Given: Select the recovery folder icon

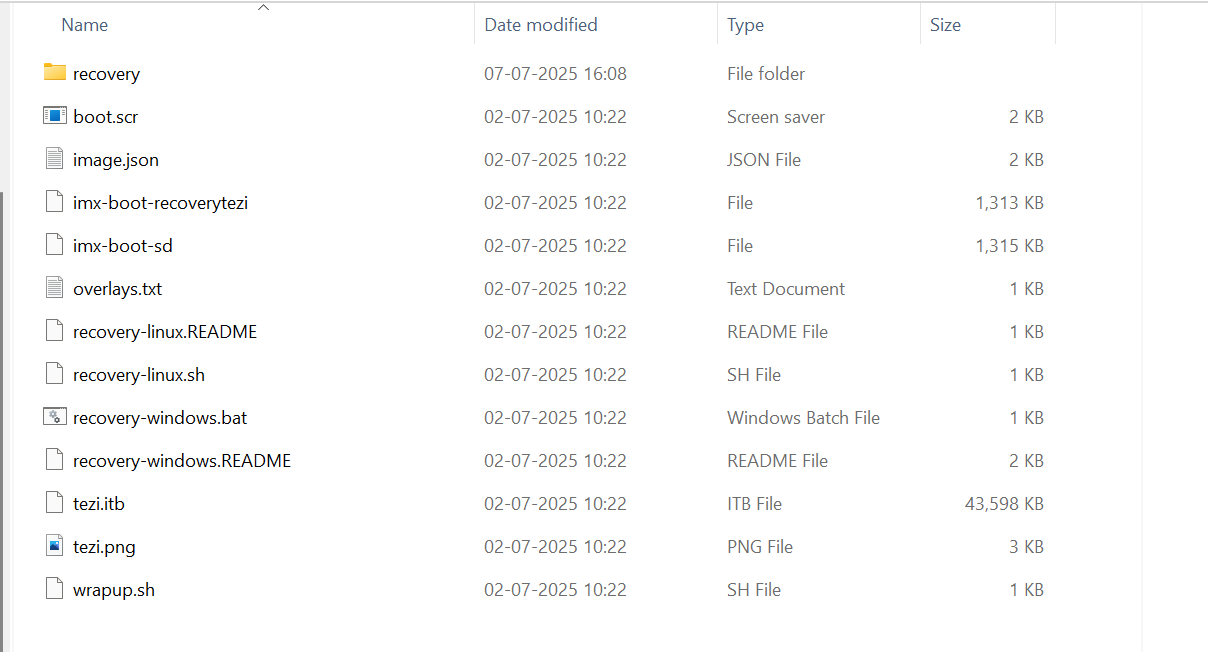Looking at the screenshot, I should 55,72.
